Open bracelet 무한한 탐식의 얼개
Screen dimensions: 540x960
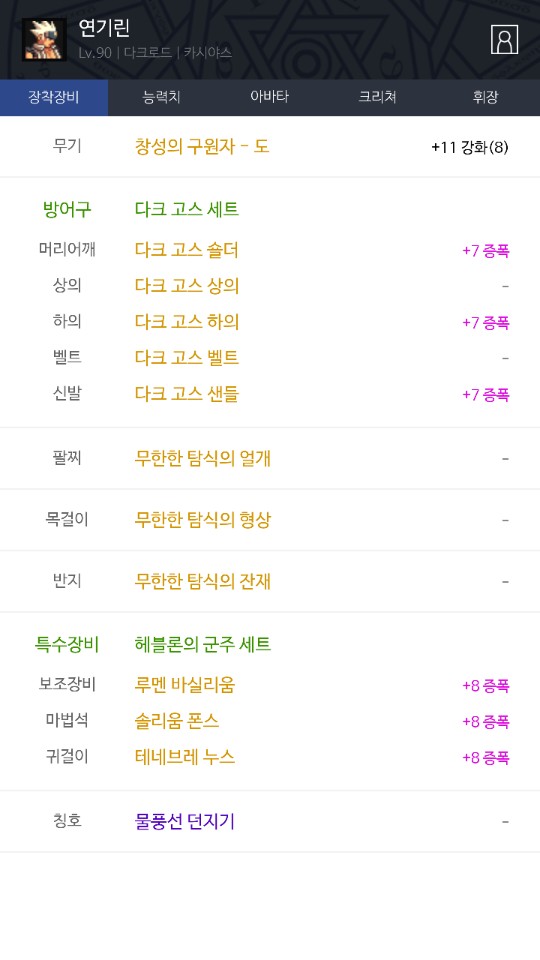tap(203, 459)
